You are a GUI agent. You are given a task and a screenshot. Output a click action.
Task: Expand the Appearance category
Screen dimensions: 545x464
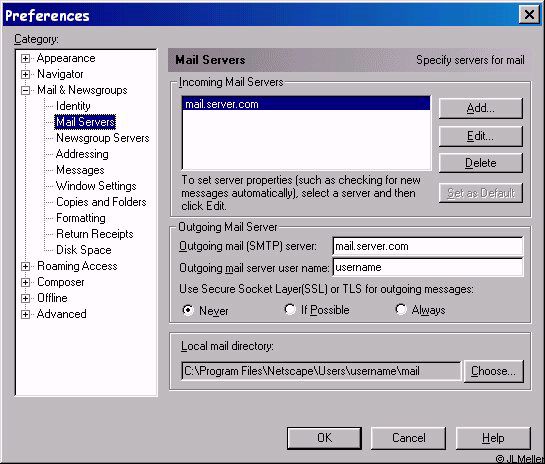point(25,58)
